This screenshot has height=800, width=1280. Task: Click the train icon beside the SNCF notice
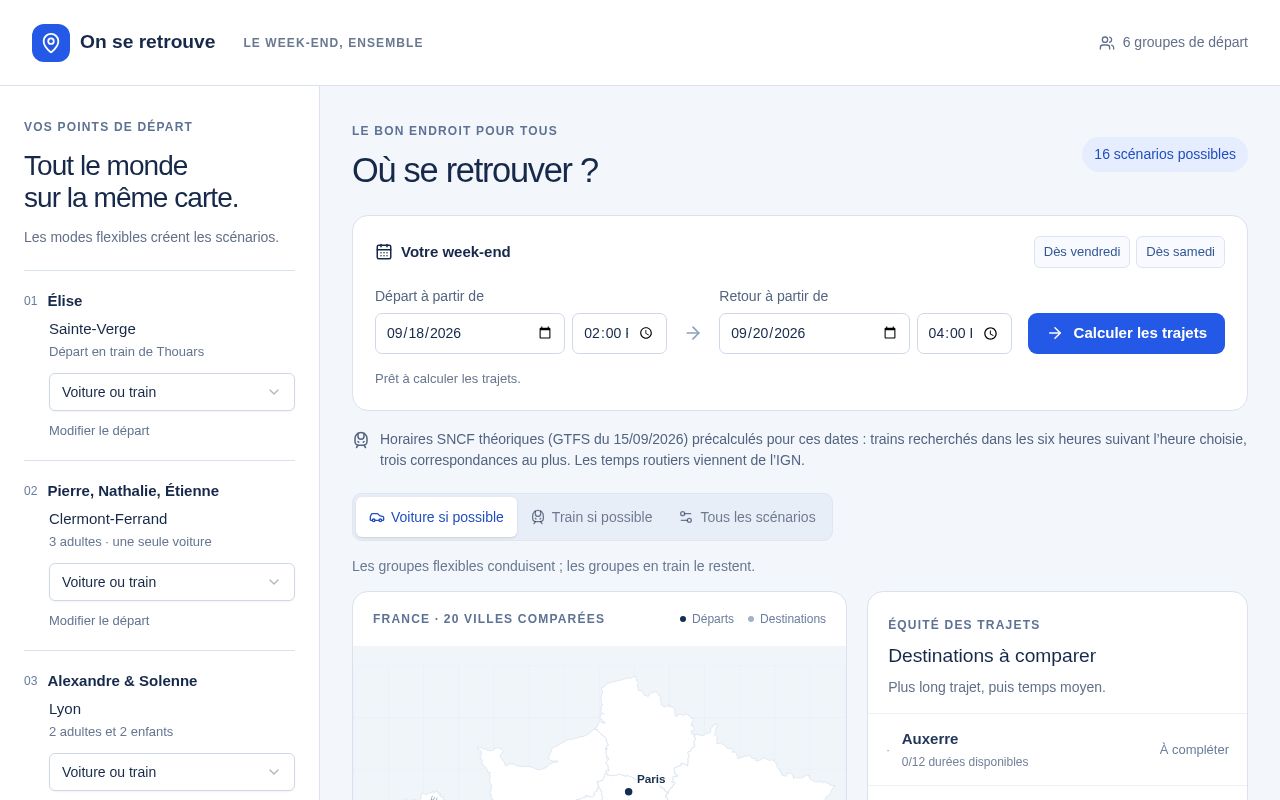click(x=361, y=440)
